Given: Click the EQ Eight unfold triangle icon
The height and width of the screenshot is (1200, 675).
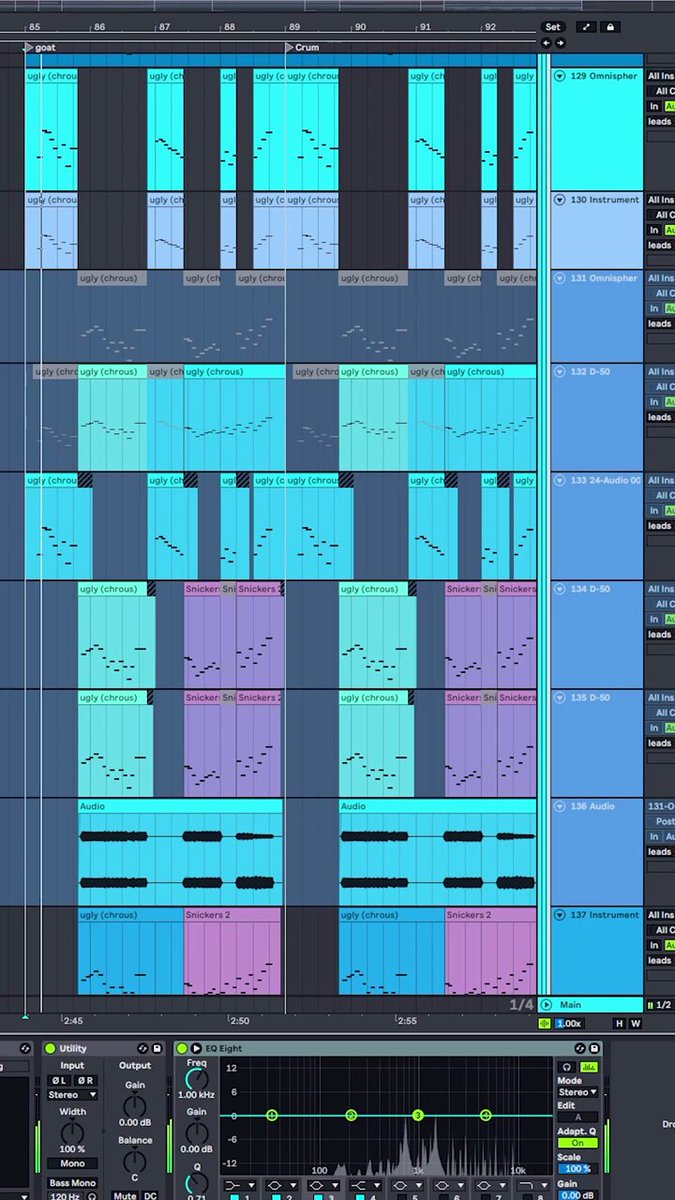Looking at the screenshot, I should pyautogui.click(x=196, y=1048).
